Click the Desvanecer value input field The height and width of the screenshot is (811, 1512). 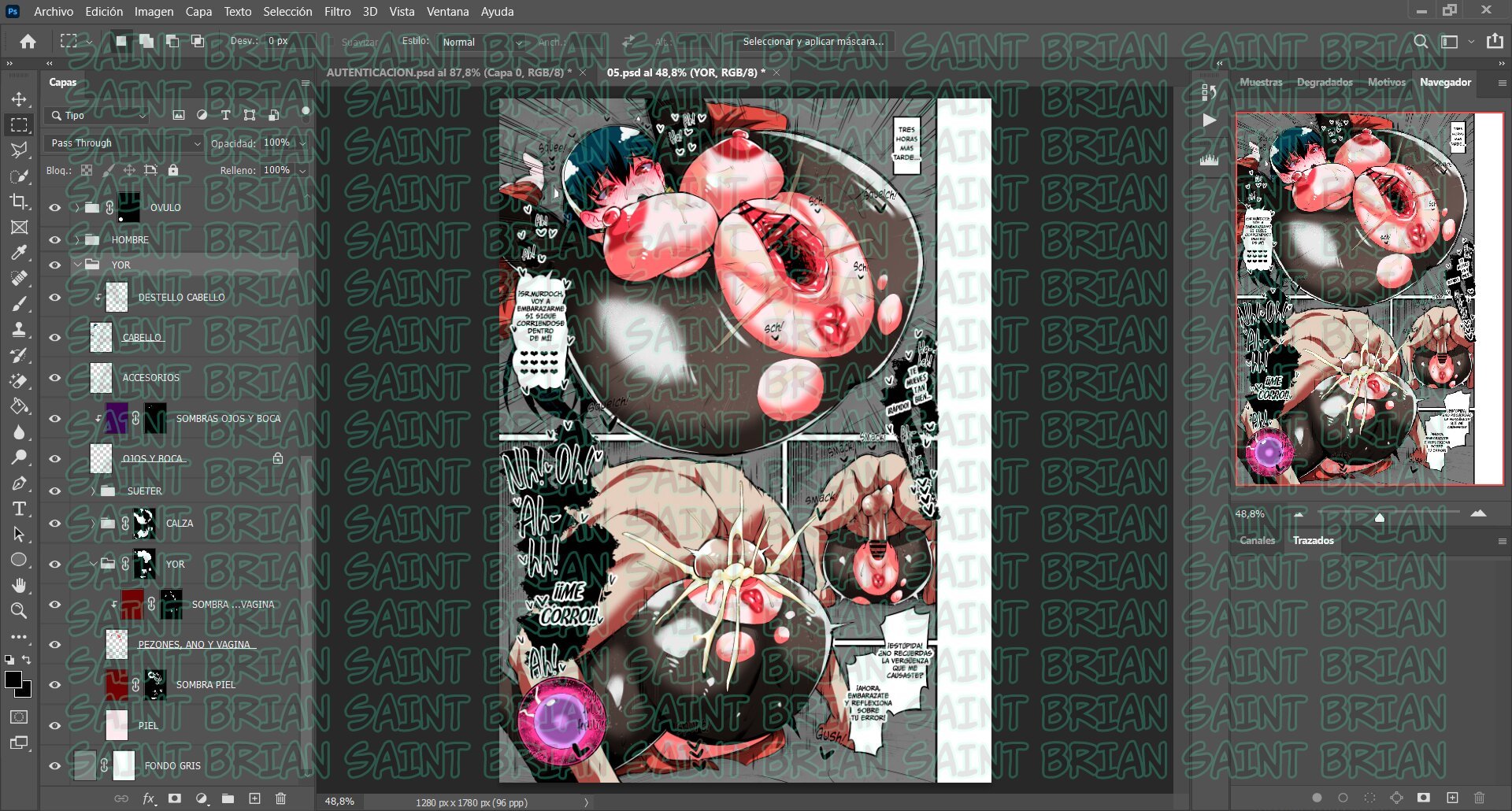pyautogui.click(x=289, y=41)
